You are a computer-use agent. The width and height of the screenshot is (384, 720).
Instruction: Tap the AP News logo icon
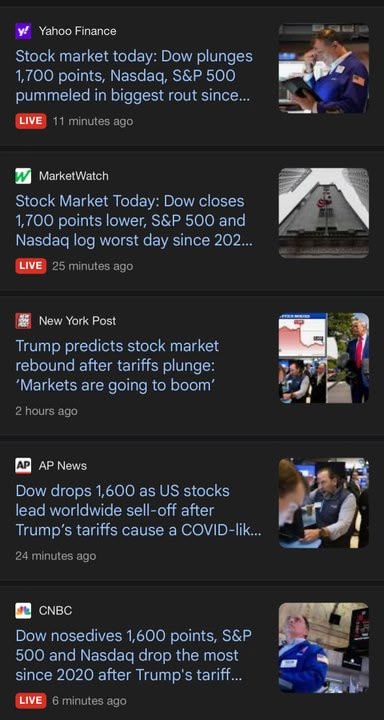[x=23, y=466]
